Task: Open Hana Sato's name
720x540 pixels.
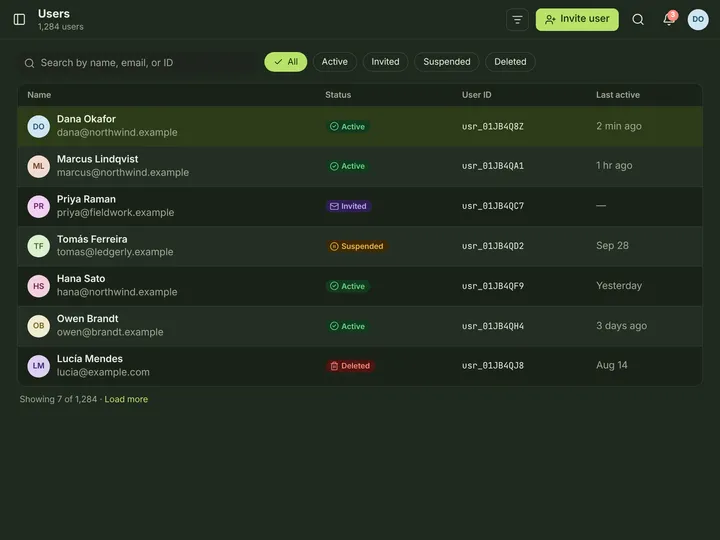Action: pos(81,279)
